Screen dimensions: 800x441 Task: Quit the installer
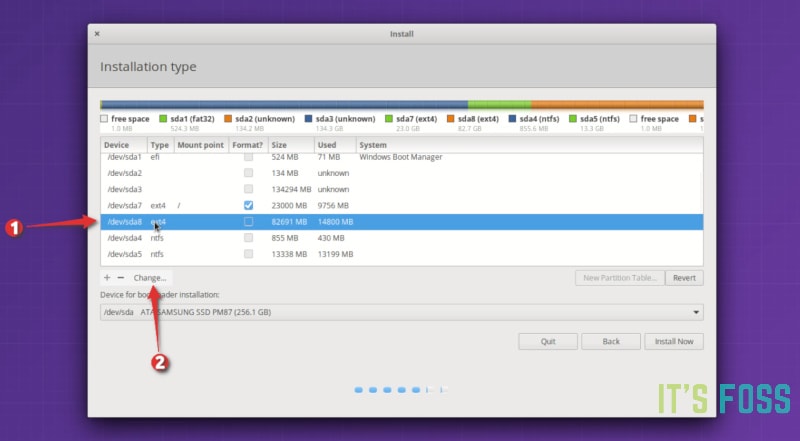click(548, 341)
